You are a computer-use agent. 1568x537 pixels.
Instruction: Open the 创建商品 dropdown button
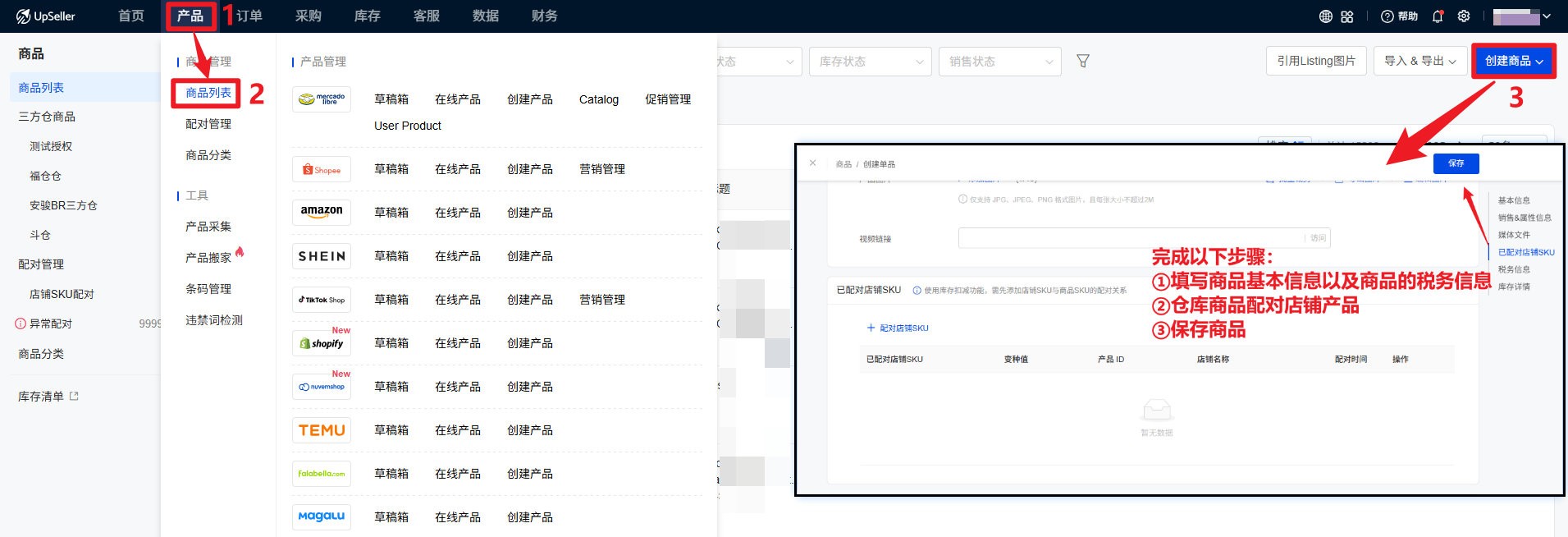(1513, 61)
